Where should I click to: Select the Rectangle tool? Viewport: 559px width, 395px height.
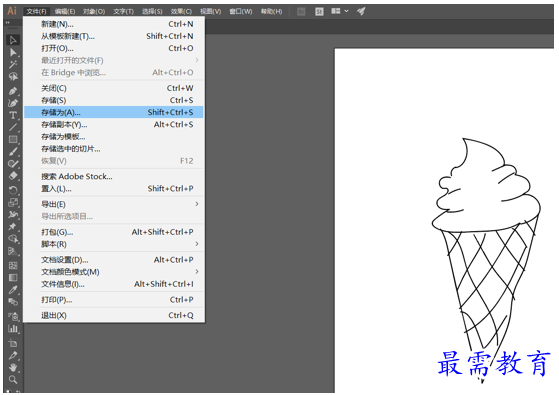[13, 139]
